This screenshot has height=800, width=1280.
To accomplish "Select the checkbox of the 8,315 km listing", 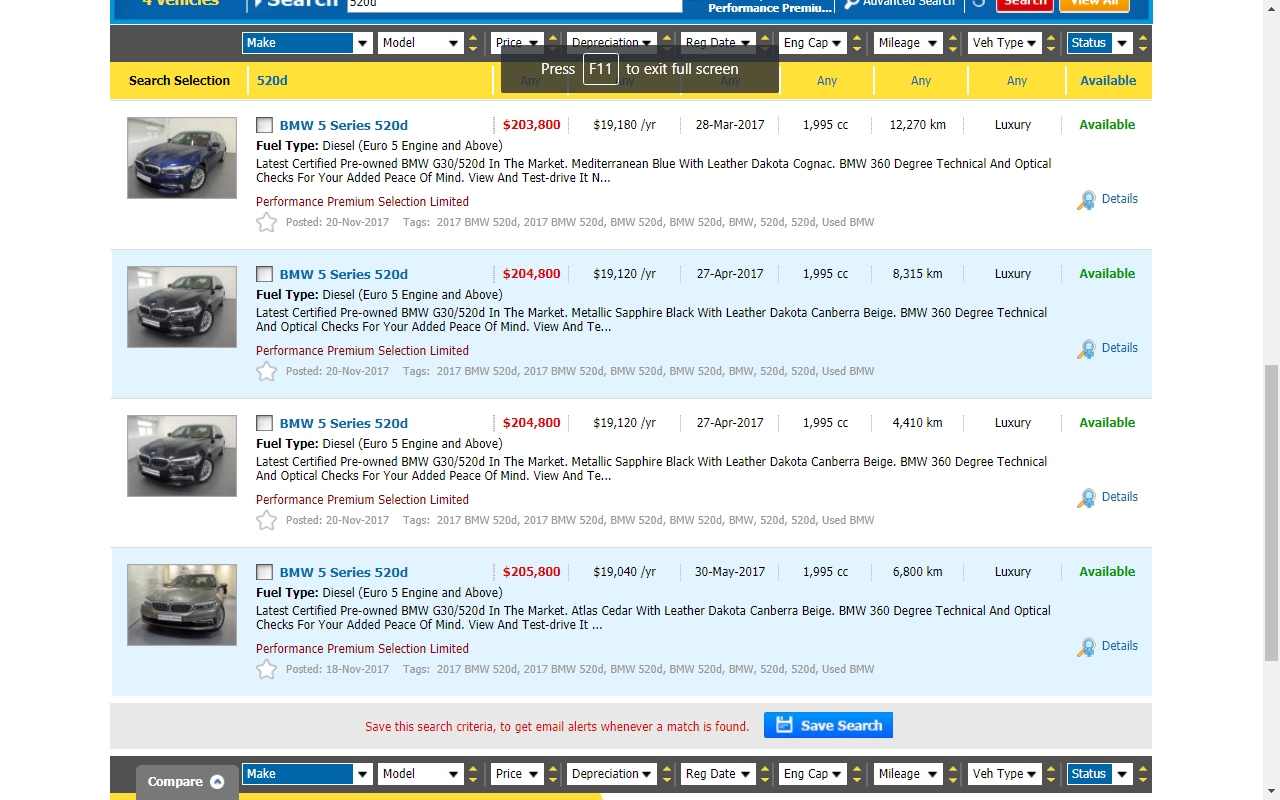I will pos(264,274).
